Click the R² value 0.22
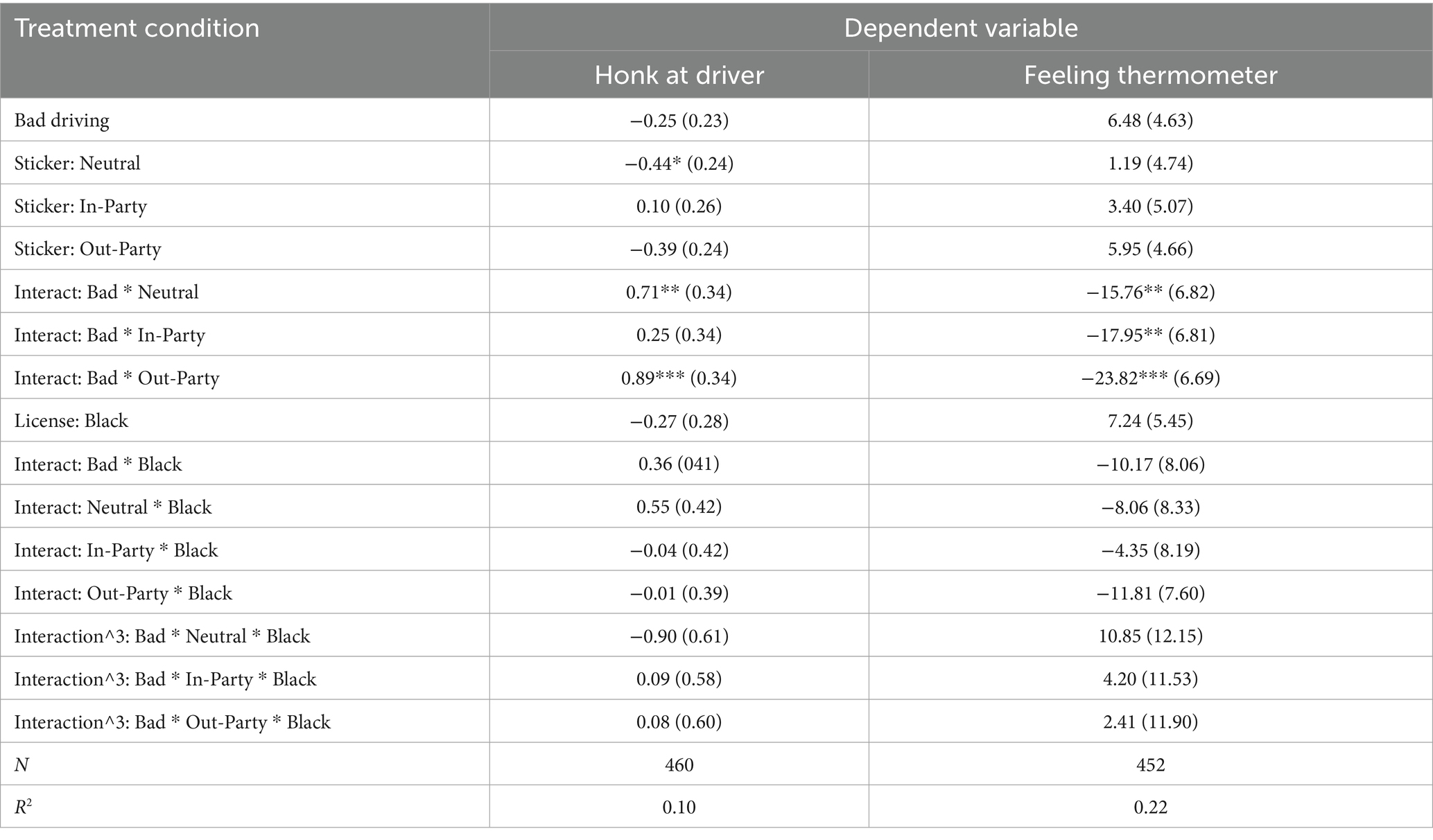The width and height of the screenshot is (1433, 840). point(1150,808)
